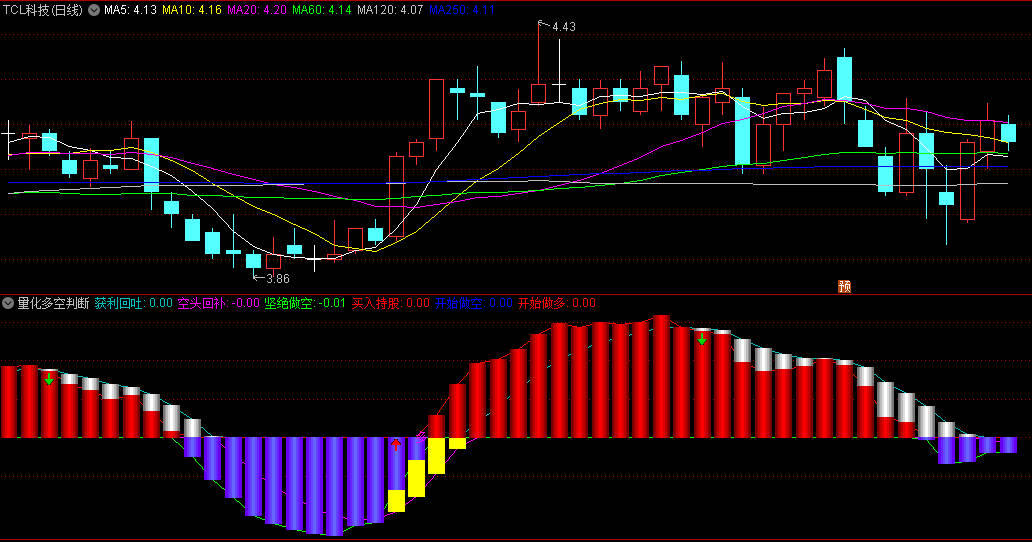Expand the dropdown beside TCL科技(日线)
This screenshot has width=1032, height=542.
click(x=94, y=10)
